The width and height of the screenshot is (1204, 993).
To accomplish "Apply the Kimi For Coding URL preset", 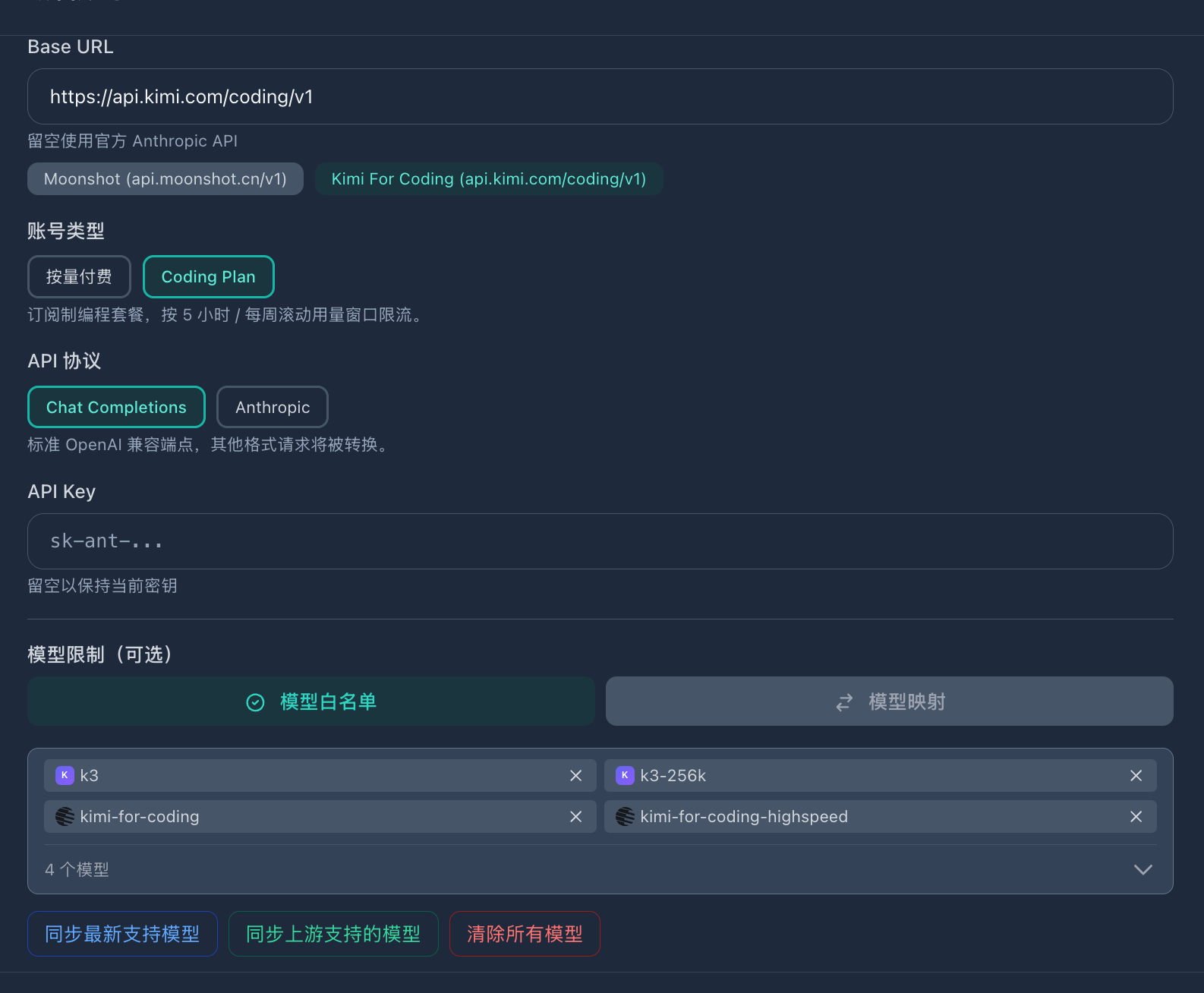I will click(489, 179).
